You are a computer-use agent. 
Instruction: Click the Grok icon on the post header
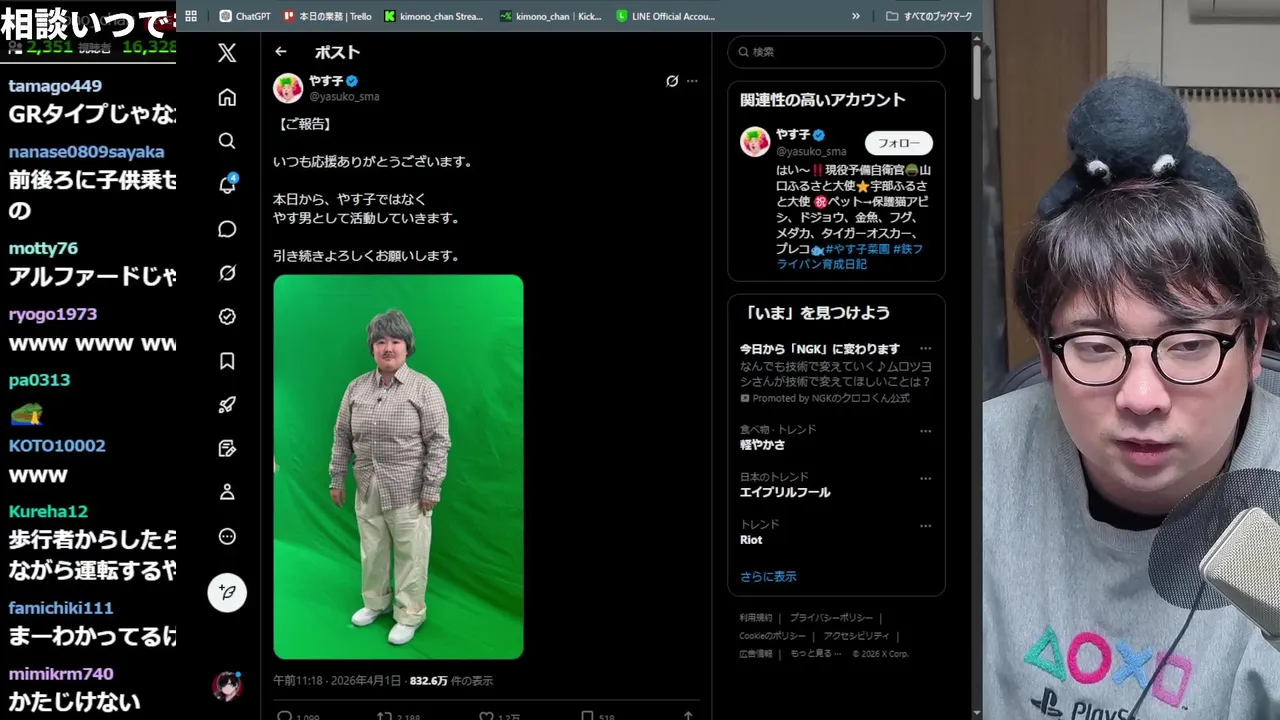[672, 81]
